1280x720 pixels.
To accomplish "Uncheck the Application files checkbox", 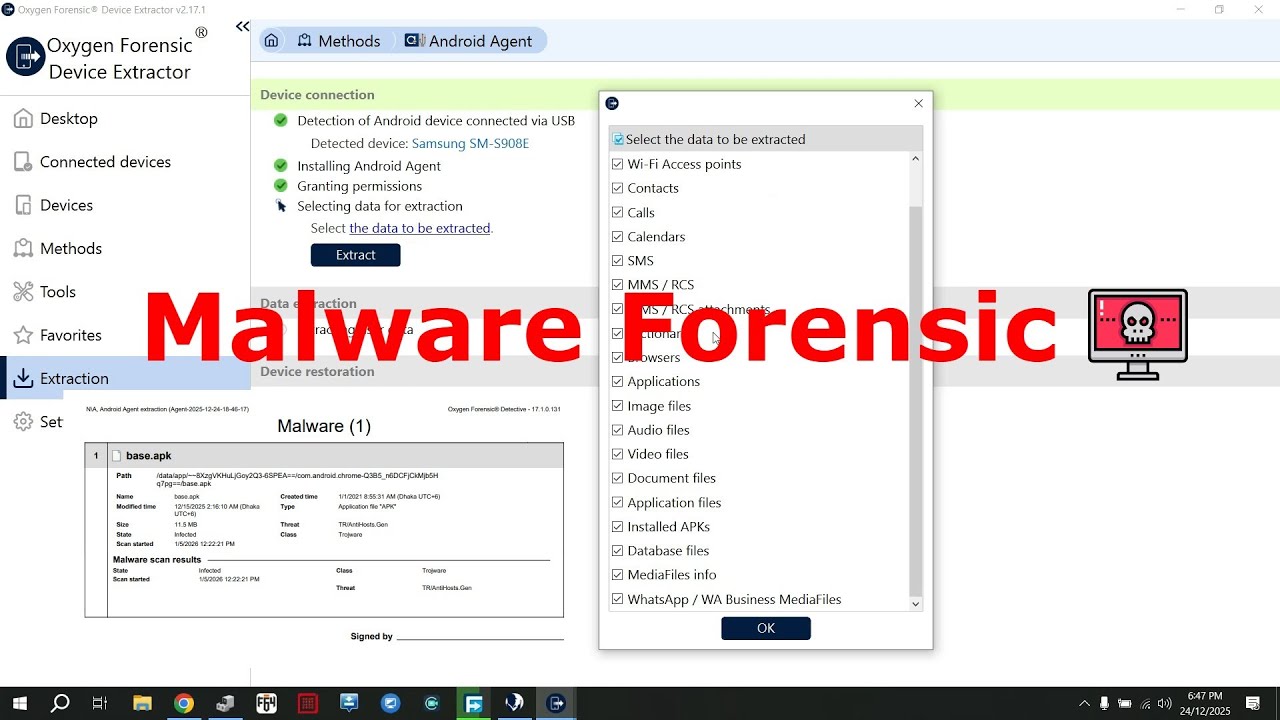I will click(x=618, y=503).
